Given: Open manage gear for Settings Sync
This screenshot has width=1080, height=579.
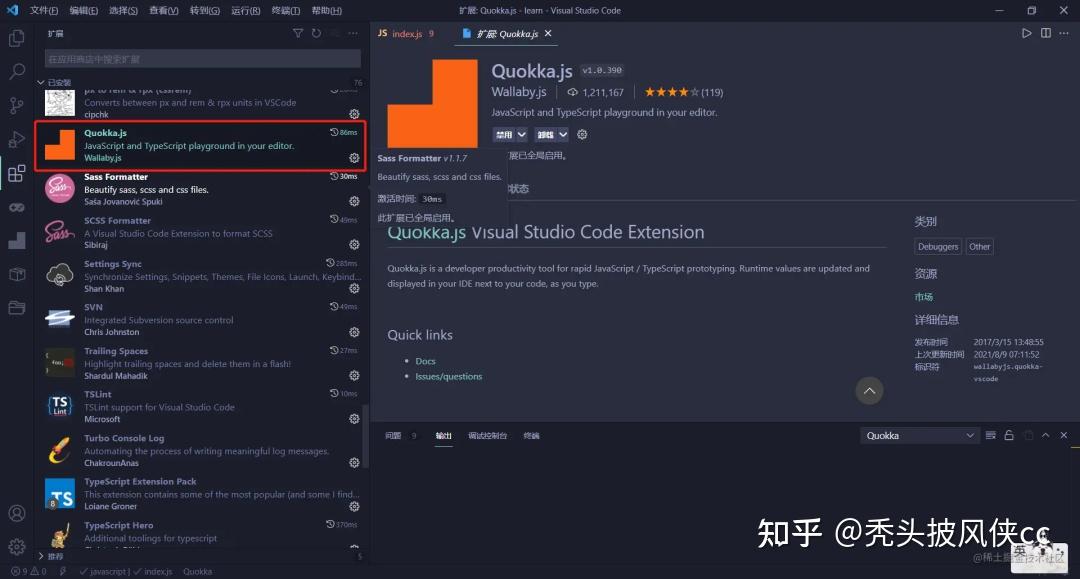Looking at the screenshot, I should pyautogui.click(x=354, y=288).
